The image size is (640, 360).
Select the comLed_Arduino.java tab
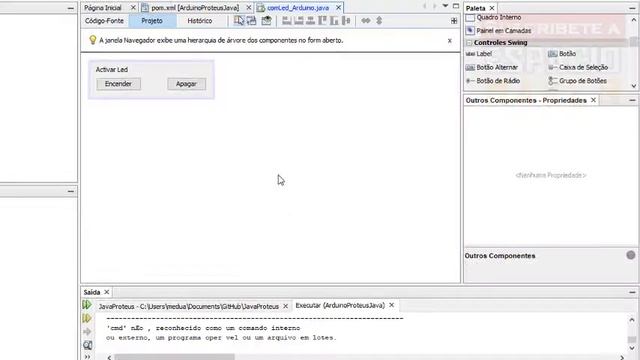coord(298,8)
